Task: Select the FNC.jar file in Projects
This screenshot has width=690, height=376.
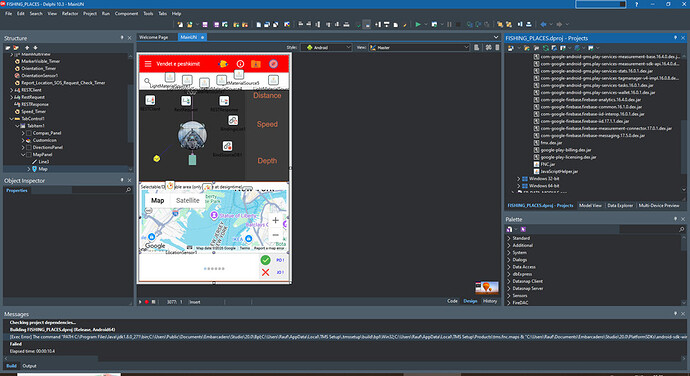Action: 547,164
